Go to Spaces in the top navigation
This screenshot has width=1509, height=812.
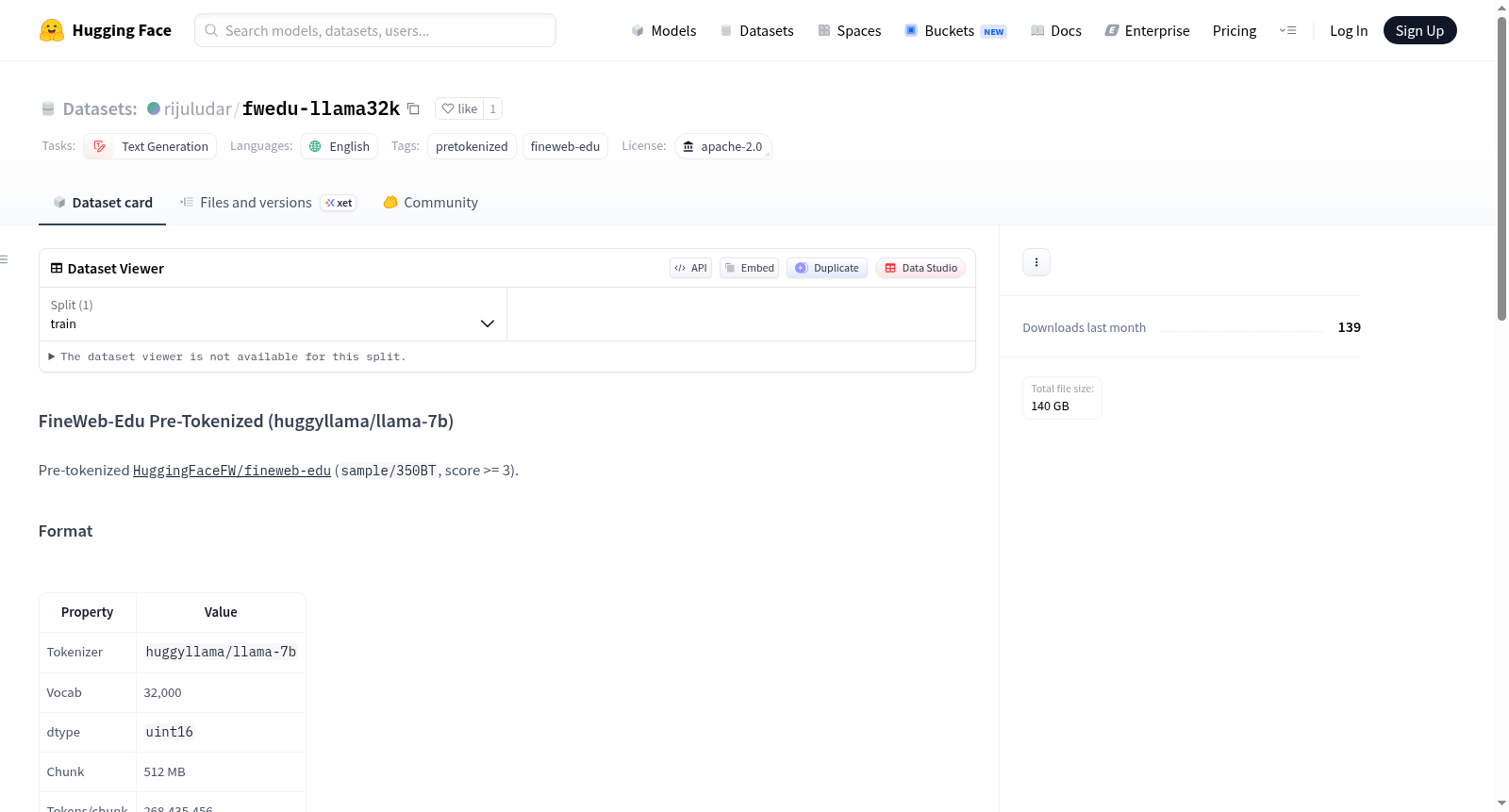pyautogui.click(x=849, y=30)
